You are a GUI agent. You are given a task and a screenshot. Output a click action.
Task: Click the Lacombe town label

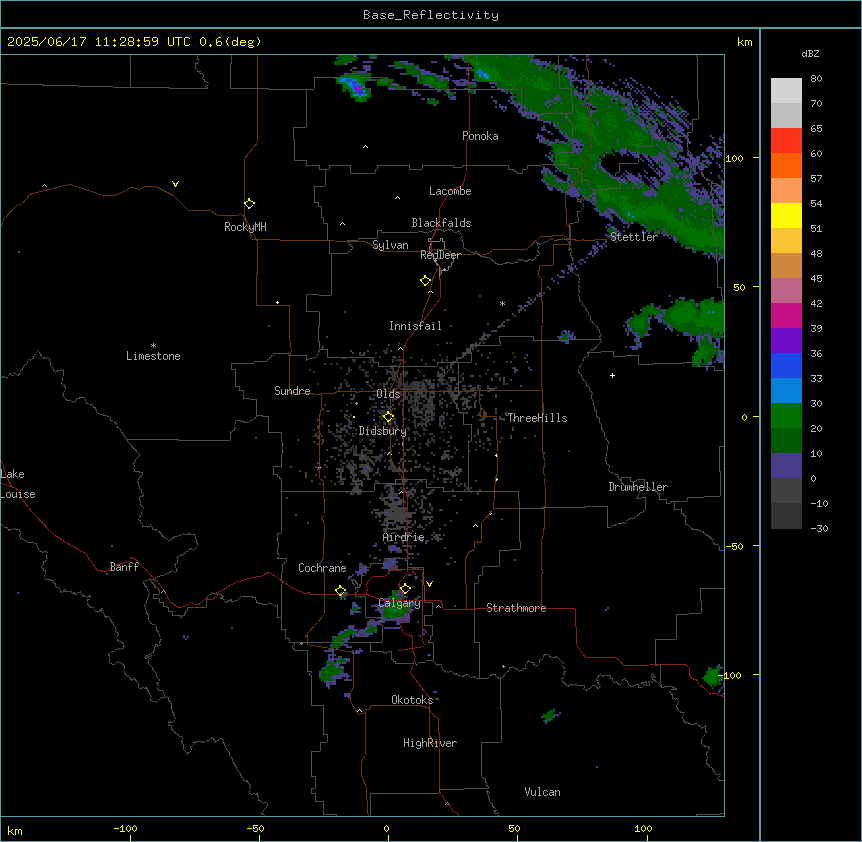(x=450, y=191)
